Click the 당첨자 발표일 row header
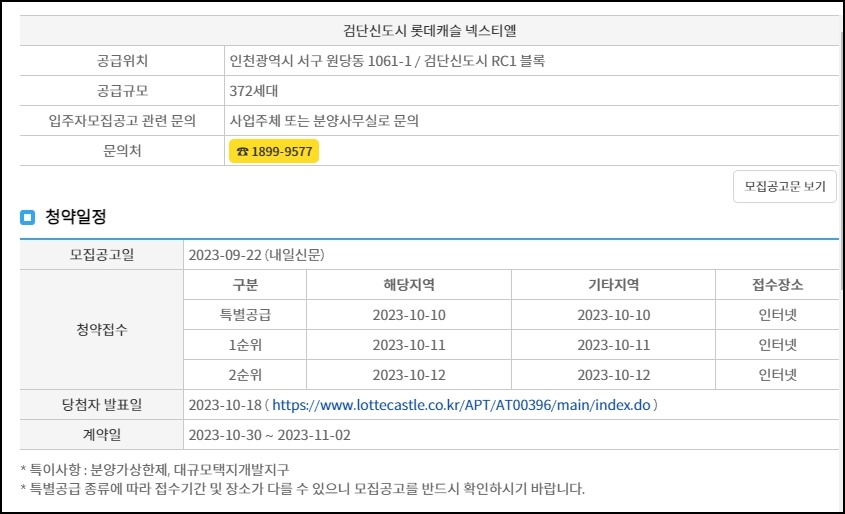 click(102, 405)
